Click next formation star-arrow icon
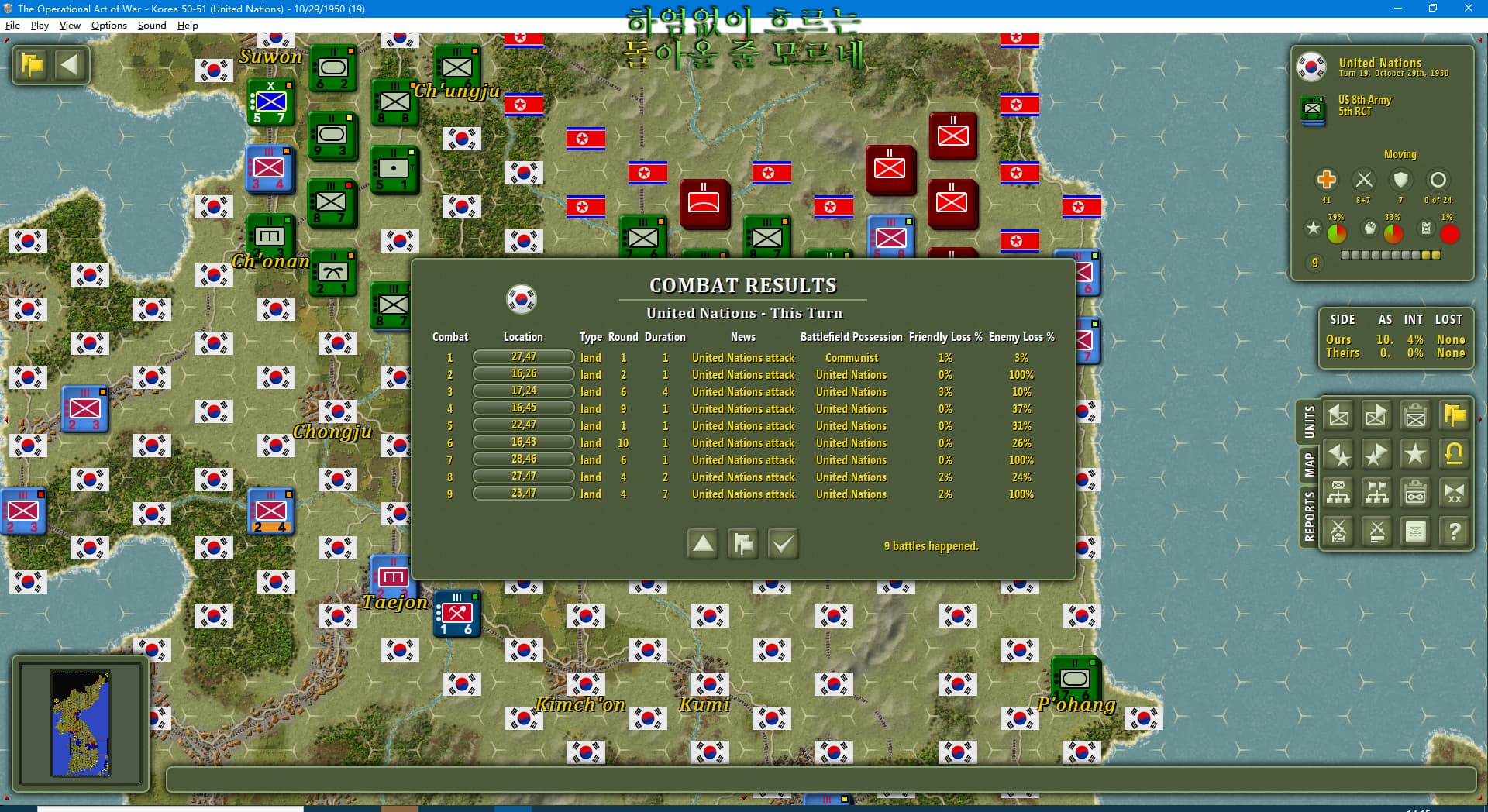The width and height of the screenshot is (1488, 812). pyautogui.click(x=1377, y=455)
